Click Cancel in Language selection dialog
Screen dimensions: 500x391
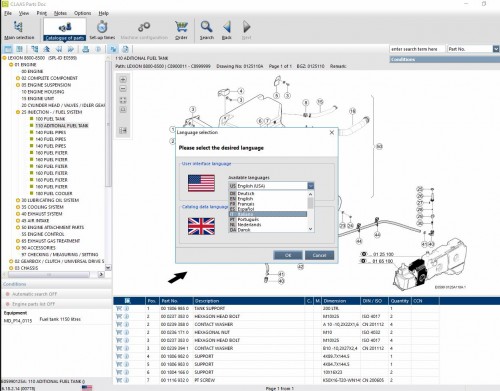coord(319,255)
